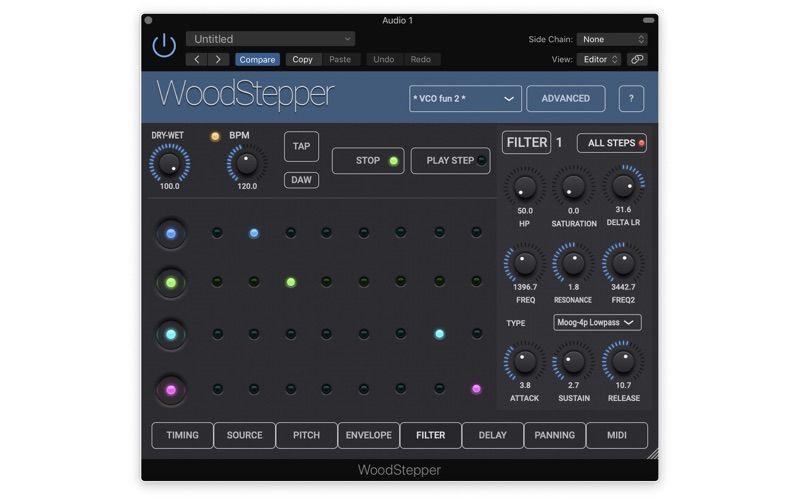Click the FILTER header button
Screen dimensions: 800x500
527,142
